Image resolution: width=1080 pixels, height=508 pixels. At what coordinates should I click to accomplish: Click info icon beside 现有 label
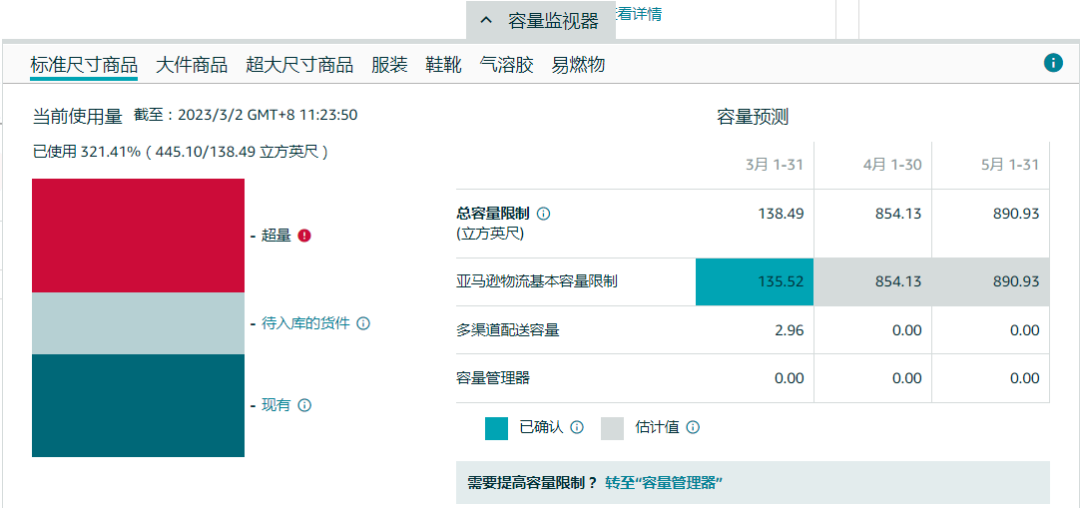(305, 405)
